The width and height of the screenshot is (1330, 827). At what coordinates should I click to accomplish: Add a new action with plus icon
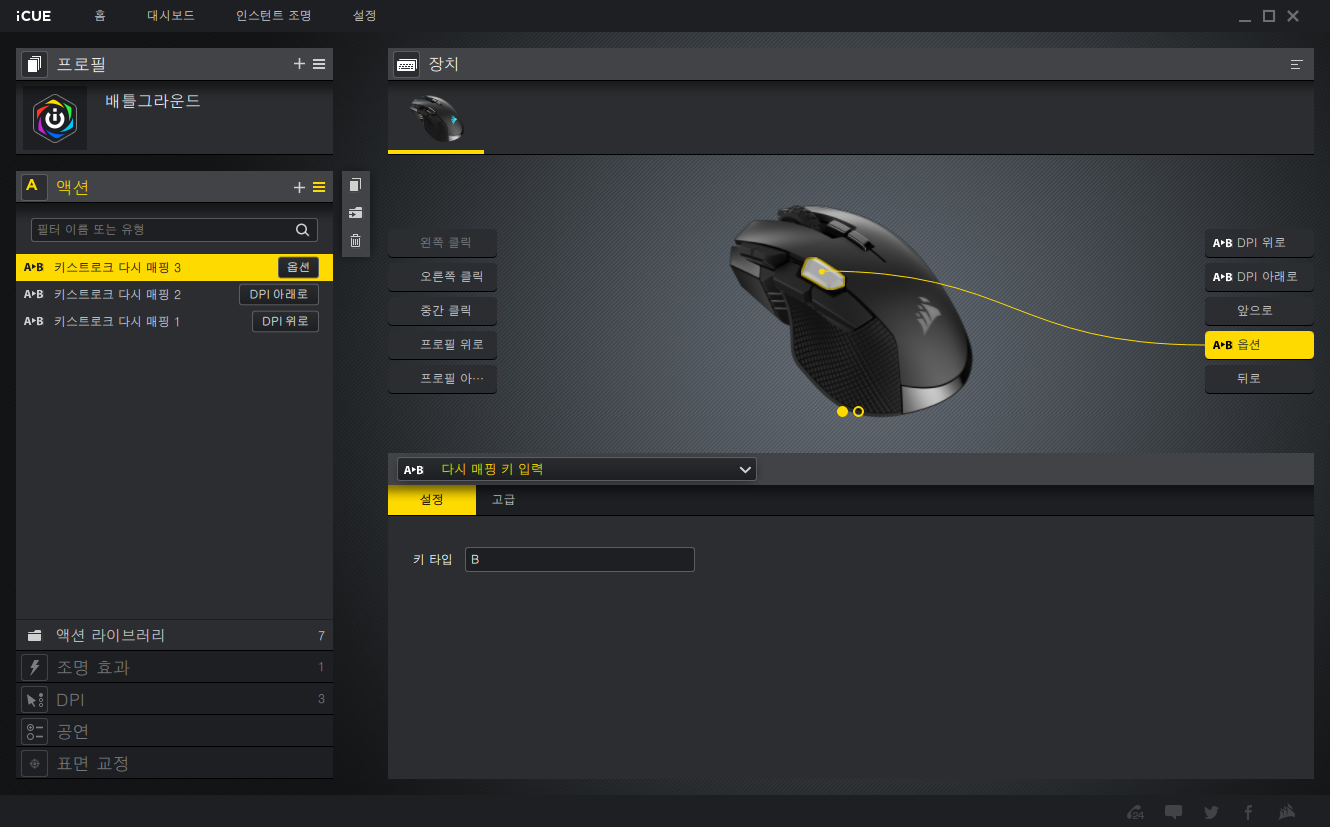(299, 187)
